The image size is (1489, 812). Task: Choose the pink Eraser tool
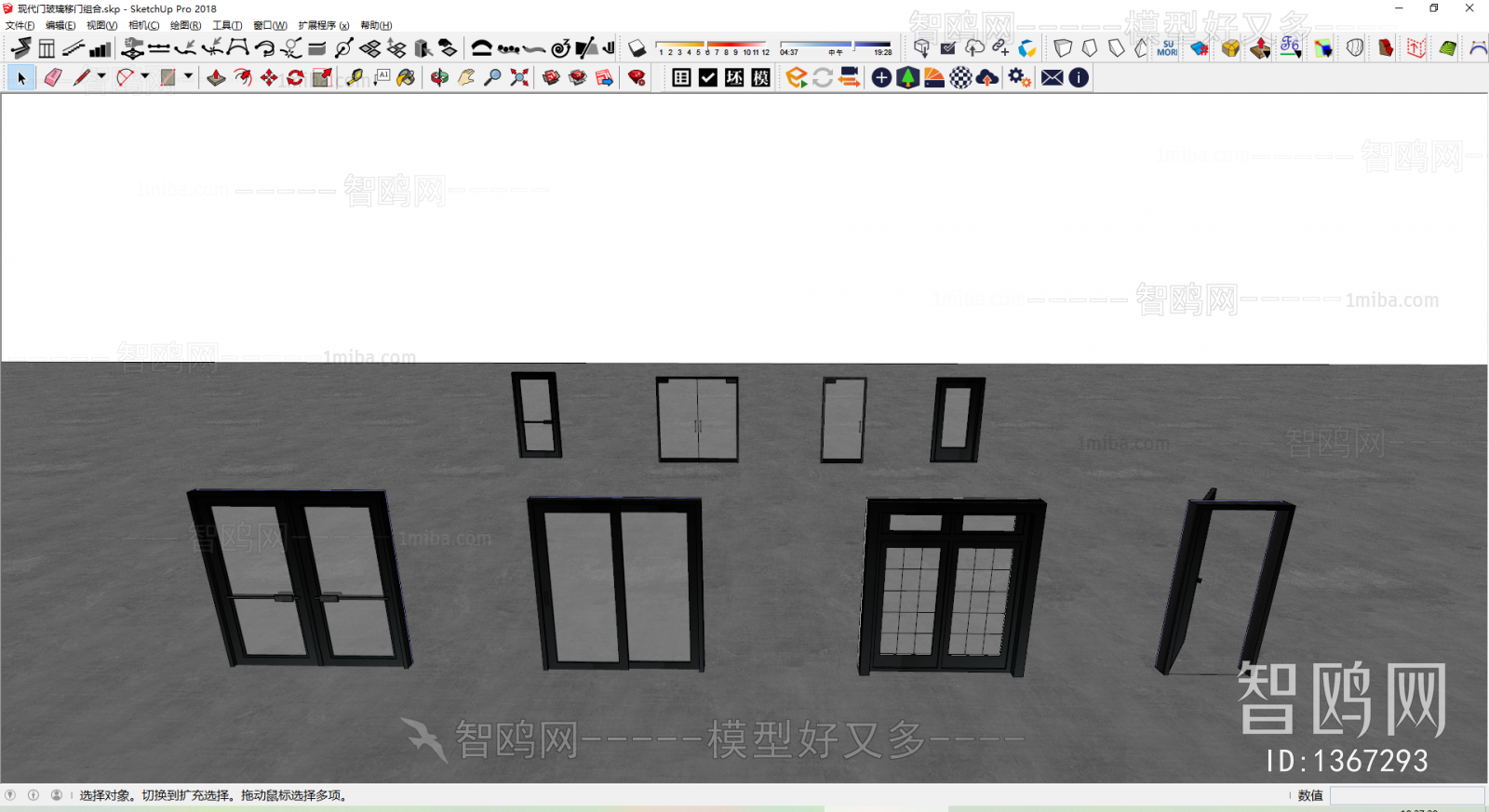coord(53,78)
